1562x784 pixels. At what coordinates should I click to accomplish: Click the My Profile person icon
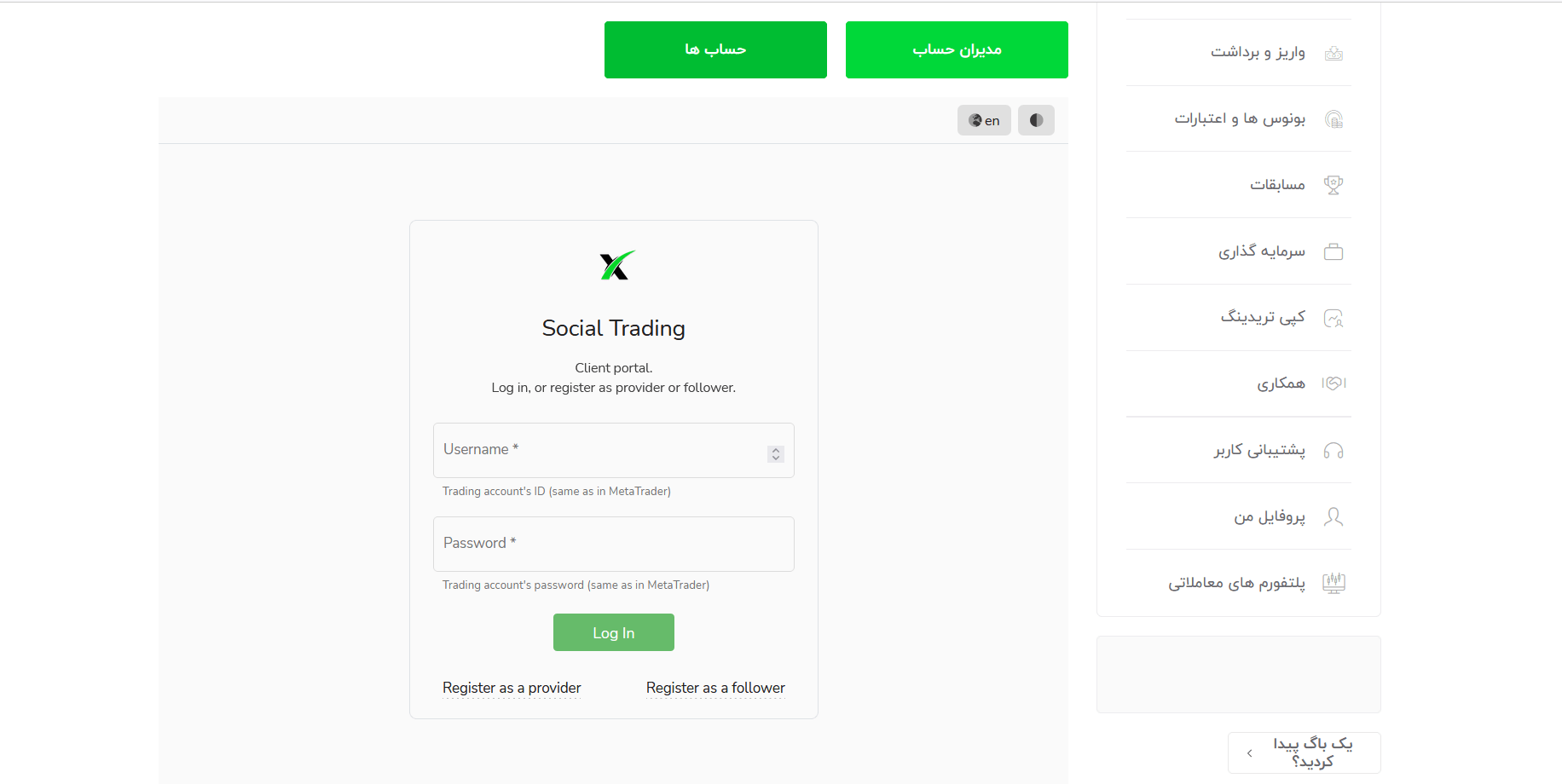coord(1333,516)
